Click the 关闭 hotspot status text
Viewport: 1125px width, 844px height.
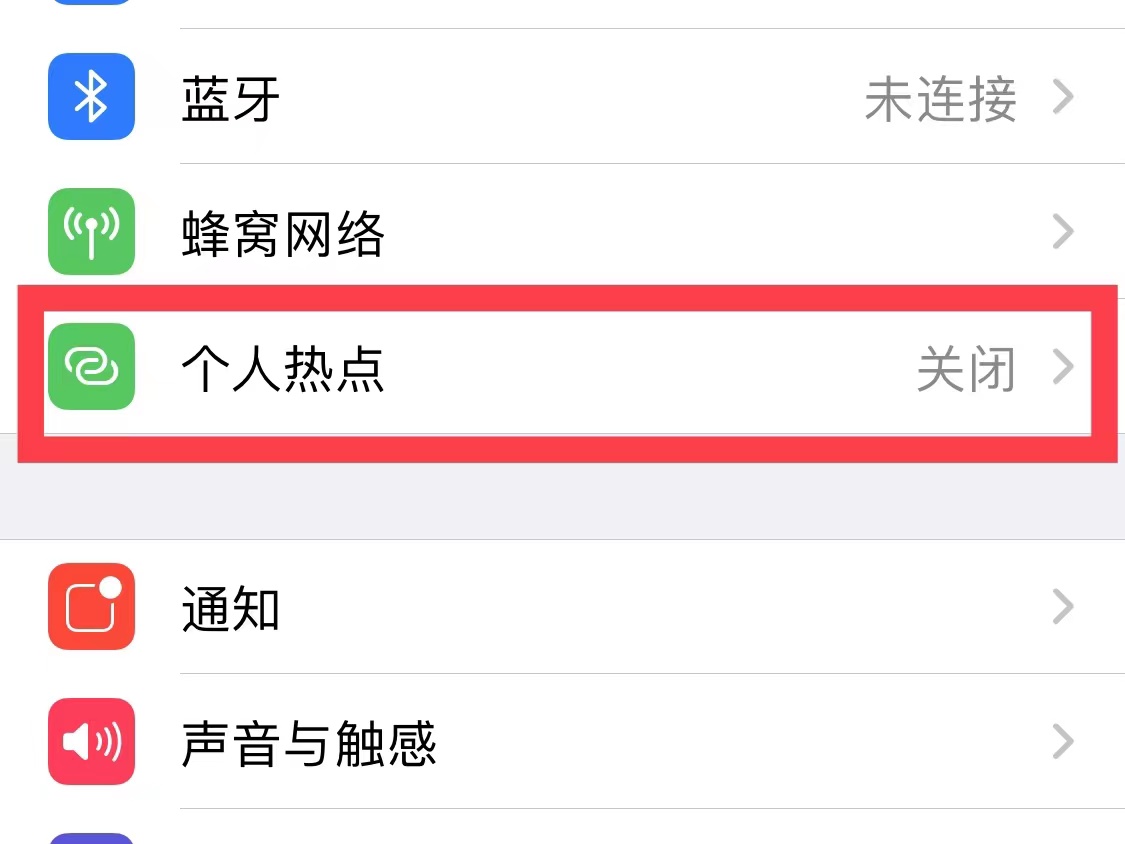[966, 369]
